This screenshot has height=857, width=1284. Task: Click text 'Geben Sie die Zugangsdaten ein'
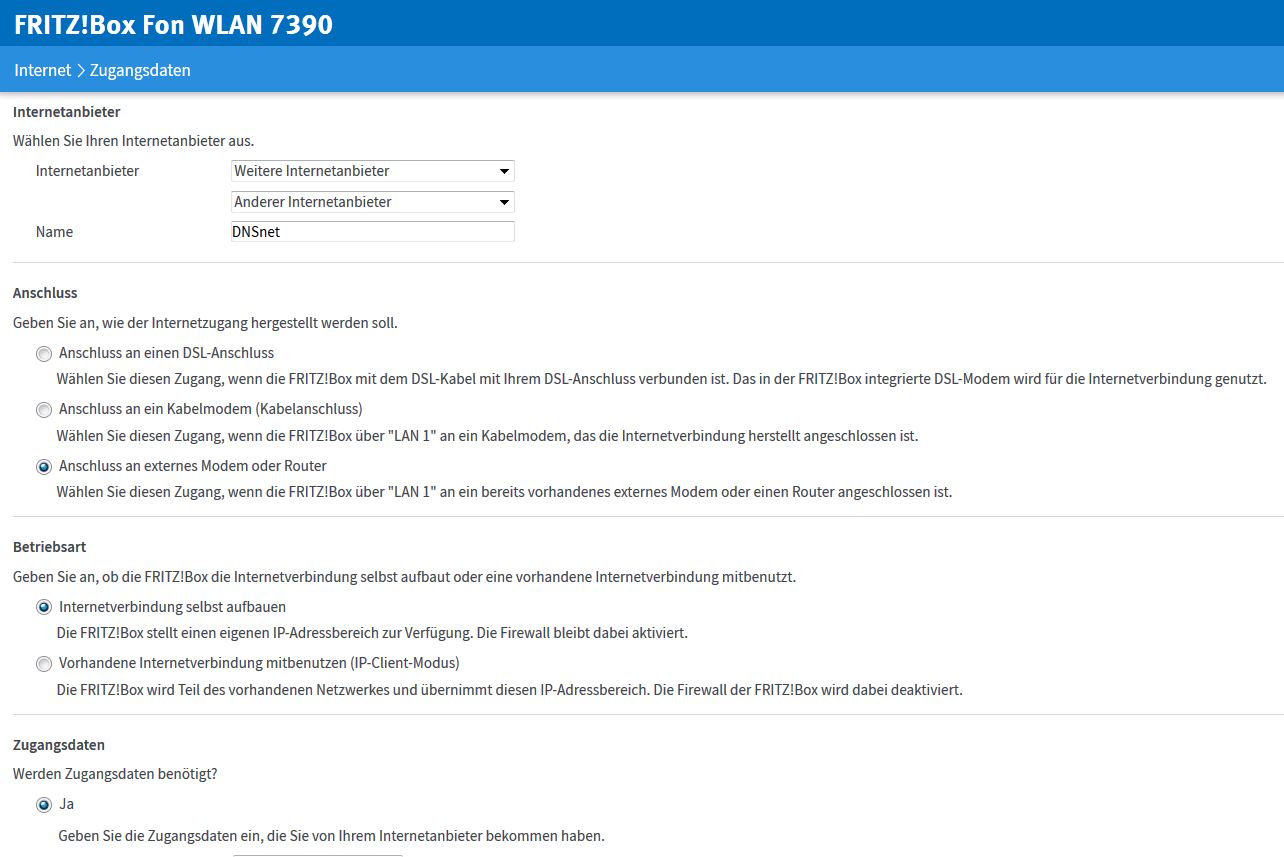[332, 836]
